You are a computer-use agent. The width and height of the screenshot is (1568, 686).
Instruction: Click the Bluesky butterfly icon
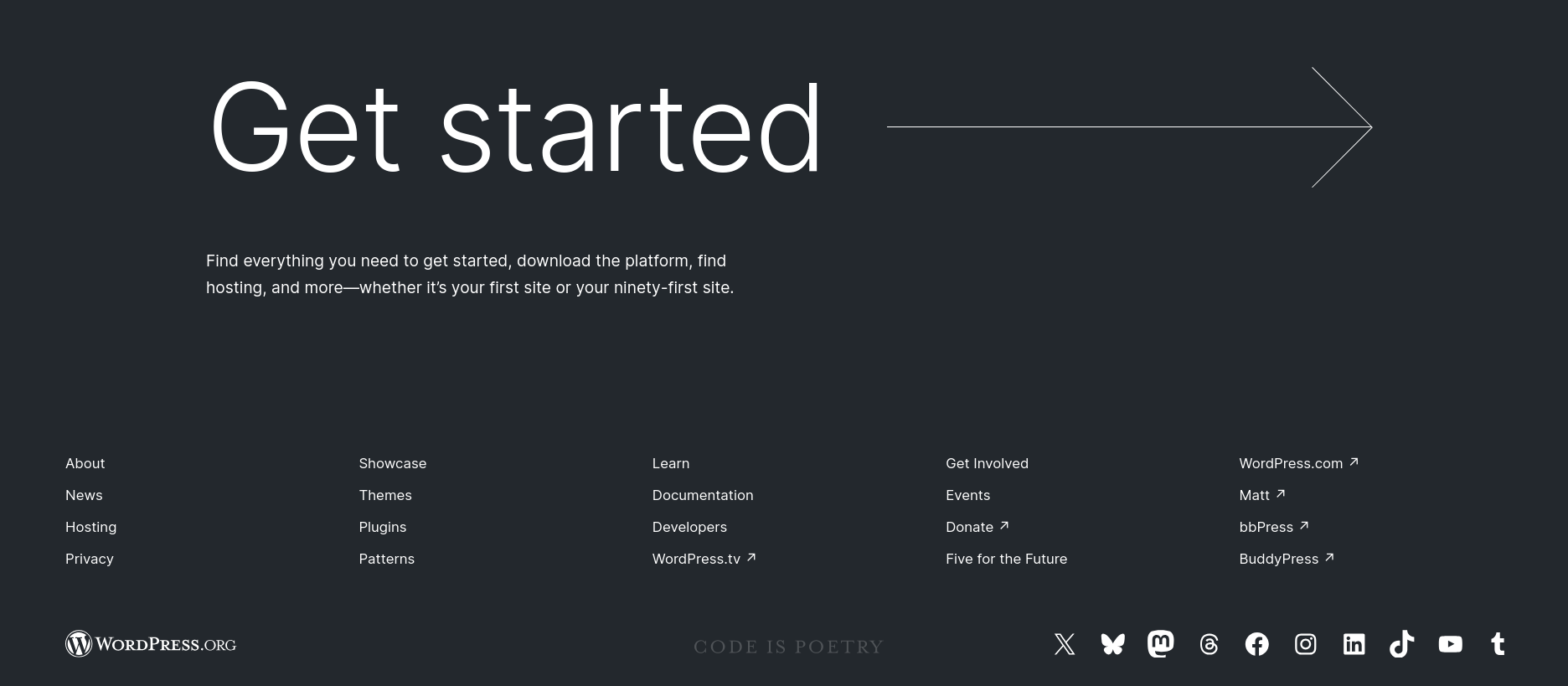click(1112, 644)
